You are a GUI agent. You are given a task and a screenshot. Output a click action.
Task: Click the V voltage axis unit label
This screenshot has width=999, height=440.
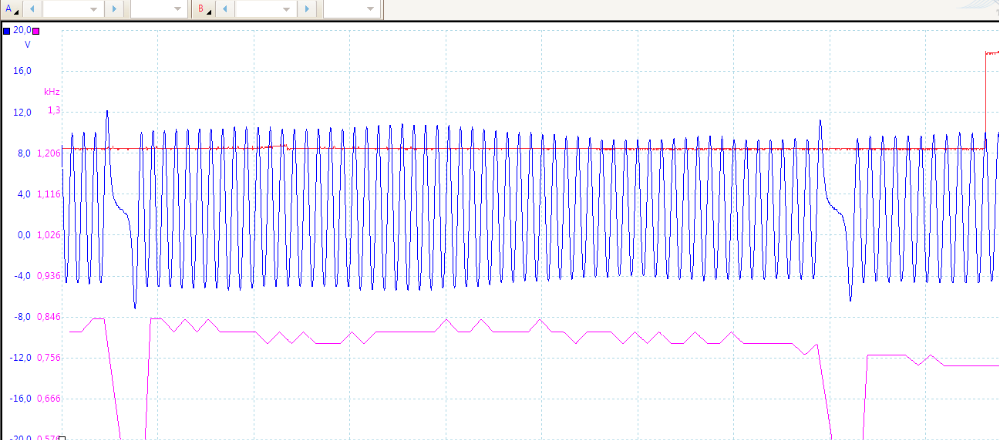(27, 46)
